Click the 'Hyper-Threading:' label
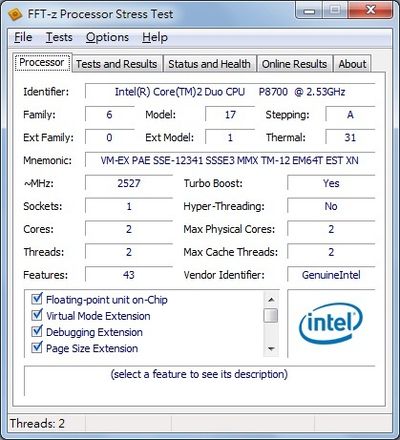Screen dimensions: 400x440 [224, 206]
